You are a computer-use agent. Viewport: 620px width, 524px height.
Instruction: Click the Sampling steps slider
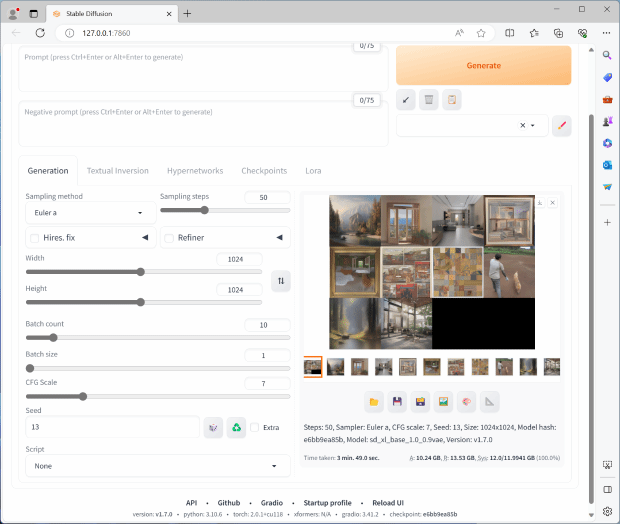[x=225, y=210]
